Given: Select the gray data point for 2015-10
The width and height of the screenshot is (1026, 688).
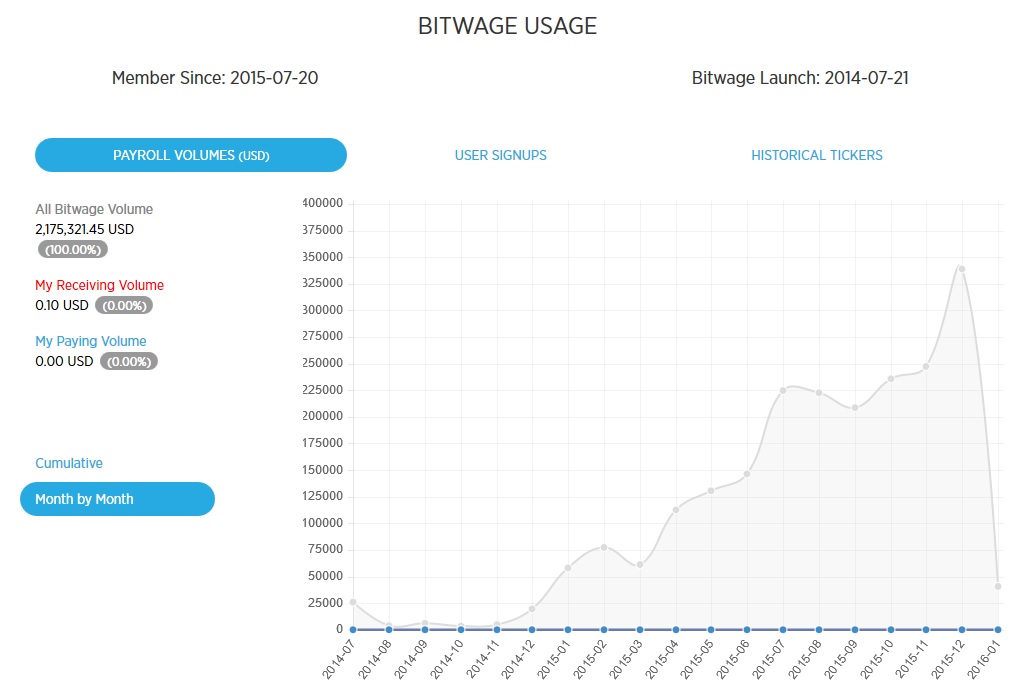Looking at the screenshot, I should 890,378.
